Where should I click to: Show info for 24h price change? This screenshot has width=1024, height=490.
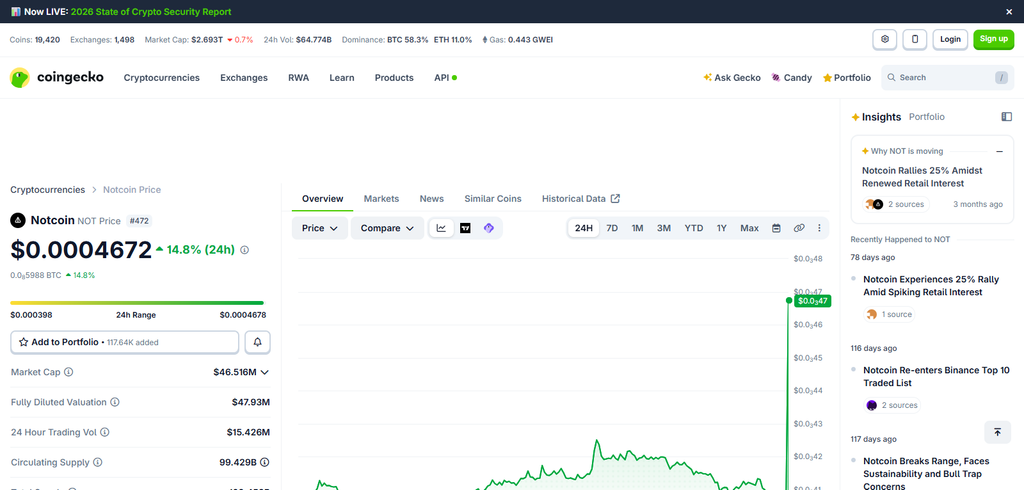[x=244, y=250]
